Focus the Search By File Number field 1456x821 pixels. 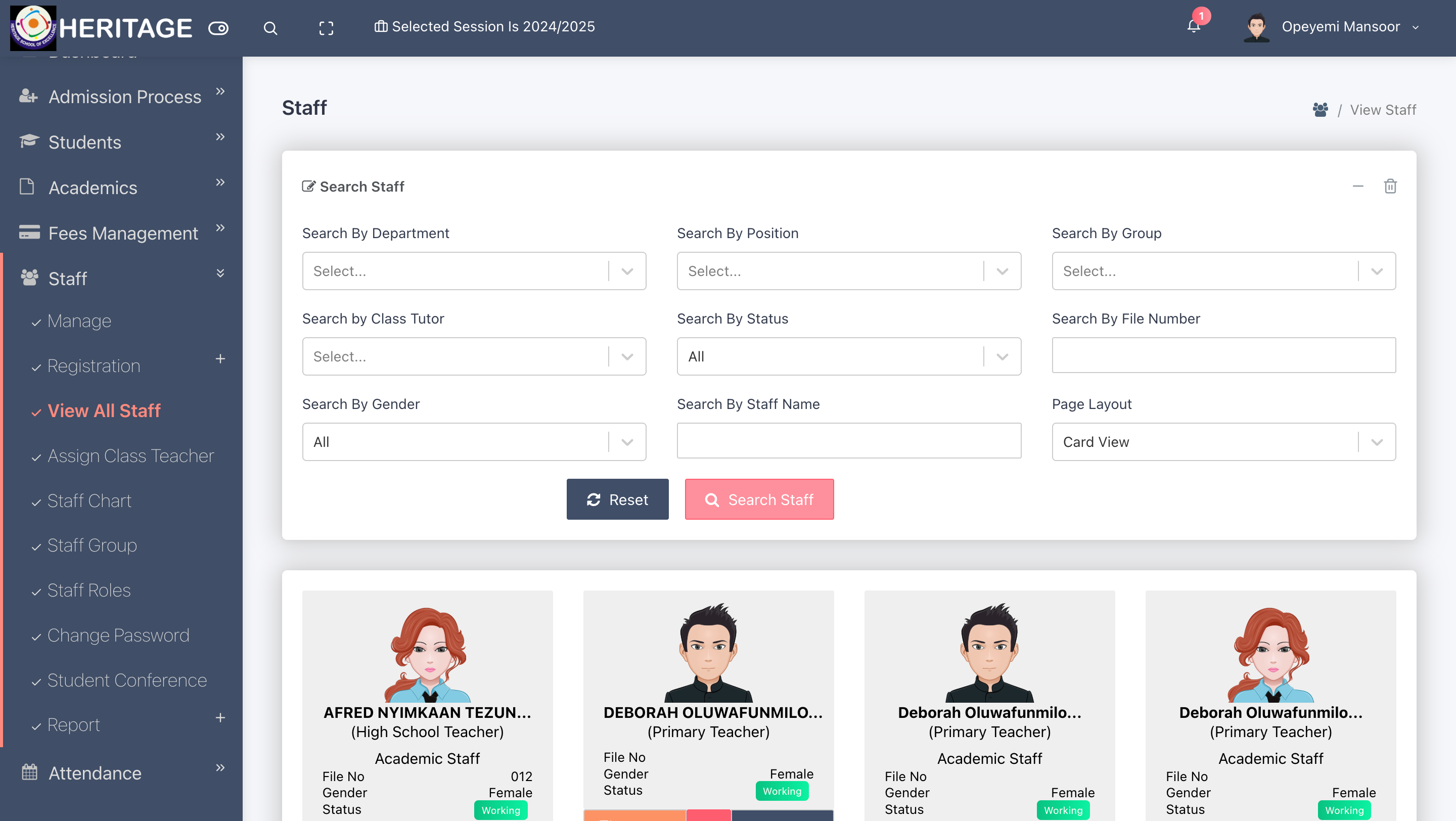pos(1223,355)
